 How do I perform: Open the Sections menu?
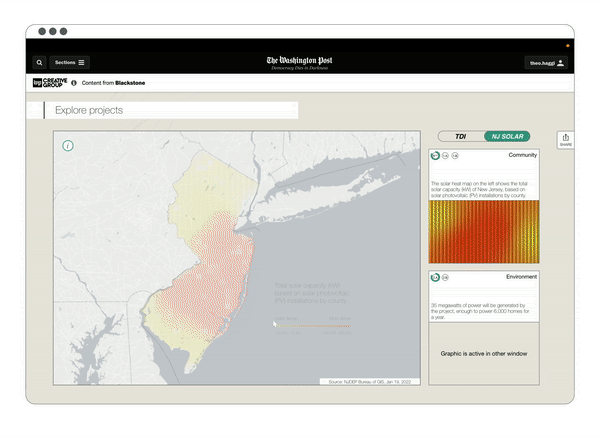pyautogui.click(x=70, y=63)
